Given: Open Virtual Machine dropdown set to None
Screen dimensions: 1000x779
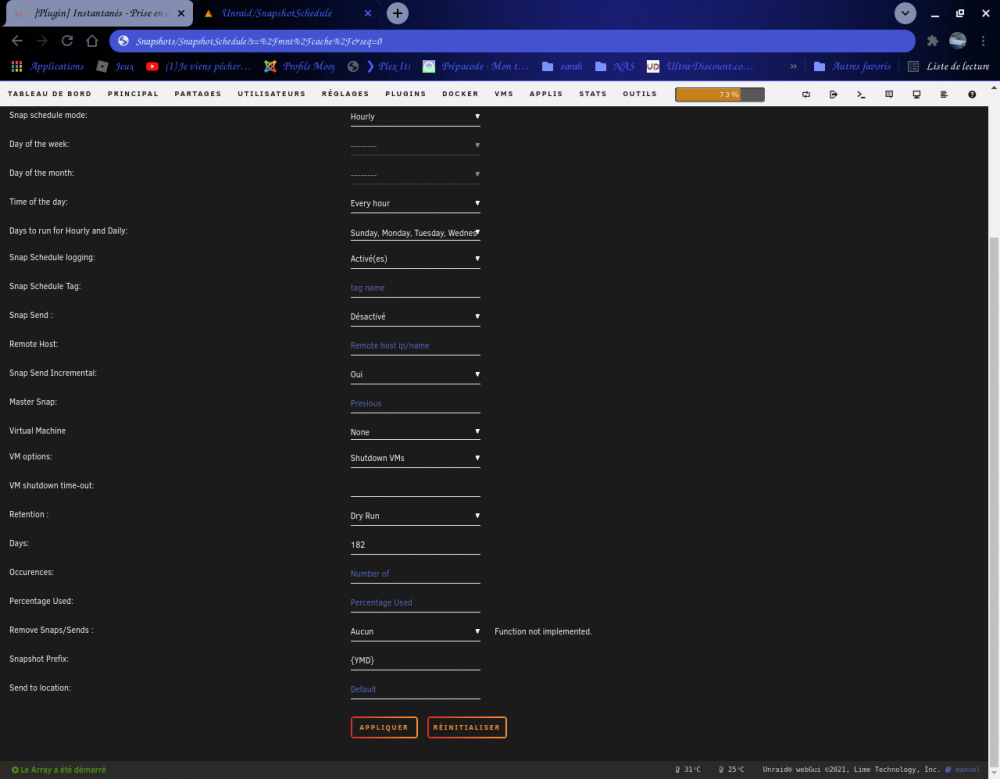Looking at the screenshot, I should [415, 432].
